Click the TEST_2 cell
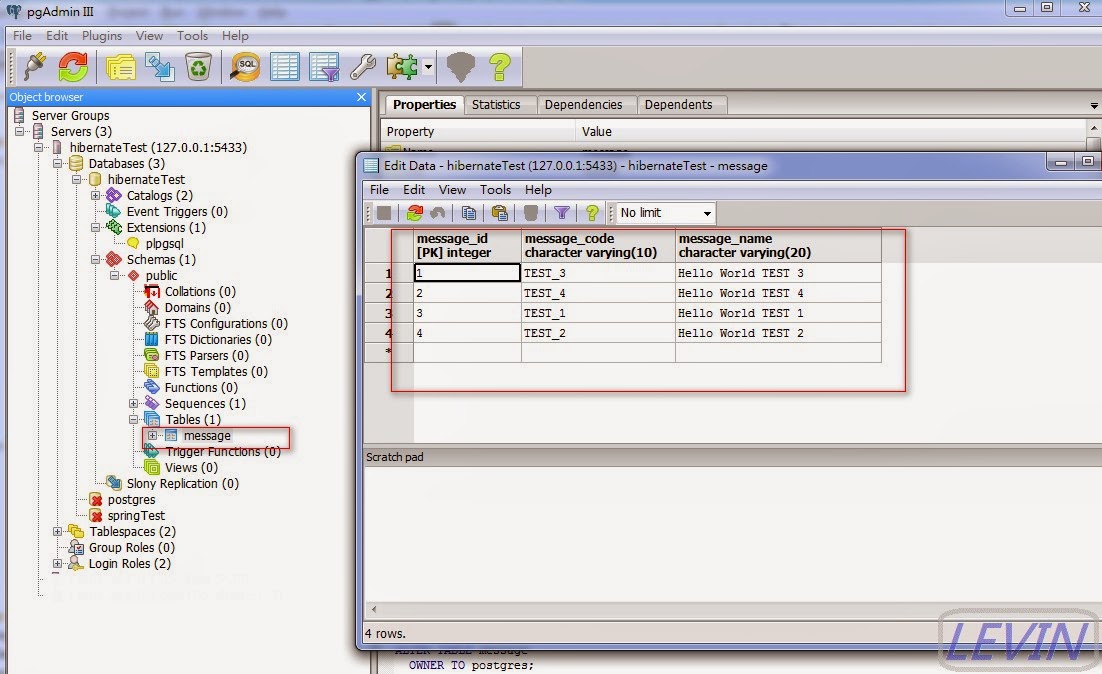 pyautogui.click(x=598, y=333)
